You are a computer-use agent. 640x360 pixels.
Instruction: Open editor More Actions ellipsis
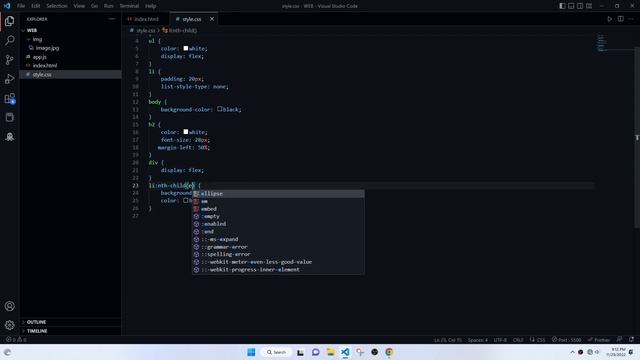[631, 19]
